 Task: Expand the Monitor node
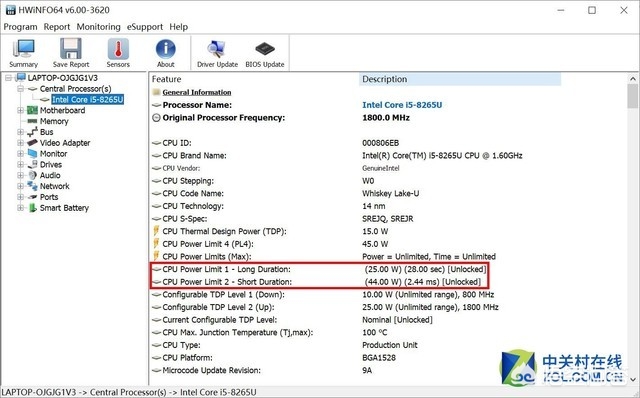tap(20, 153)
